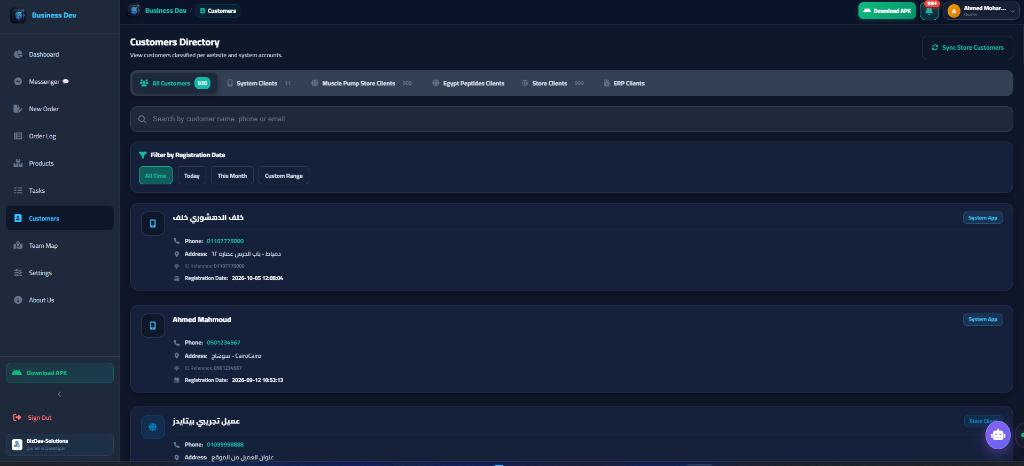Viewport: 1024px width, 466px height.
Task: Click the Customers icon in the sidebar
Action: coord(18,218)
